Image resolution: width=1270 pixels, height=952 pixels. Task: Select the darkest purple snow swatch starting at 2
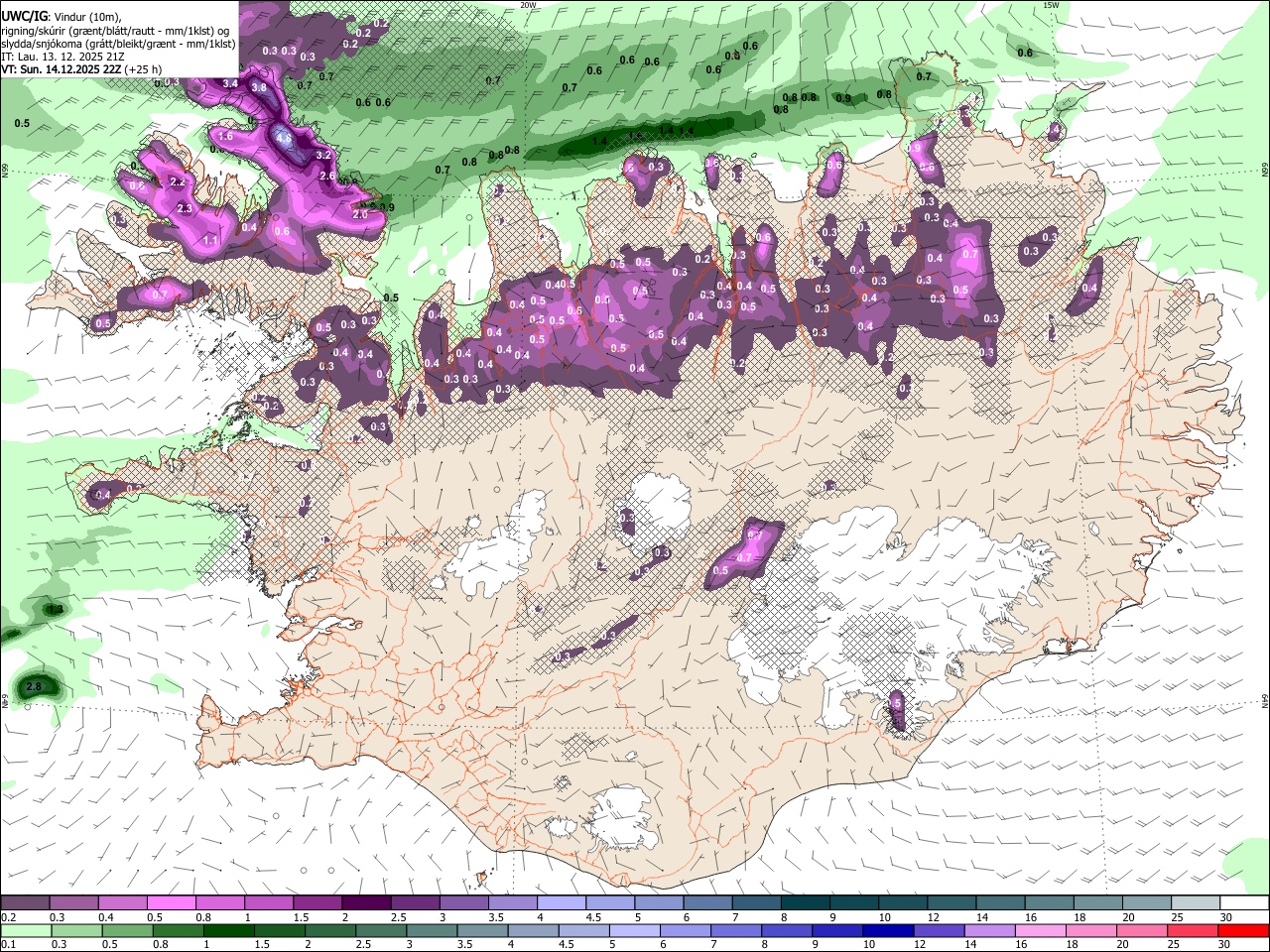point(365,902)
